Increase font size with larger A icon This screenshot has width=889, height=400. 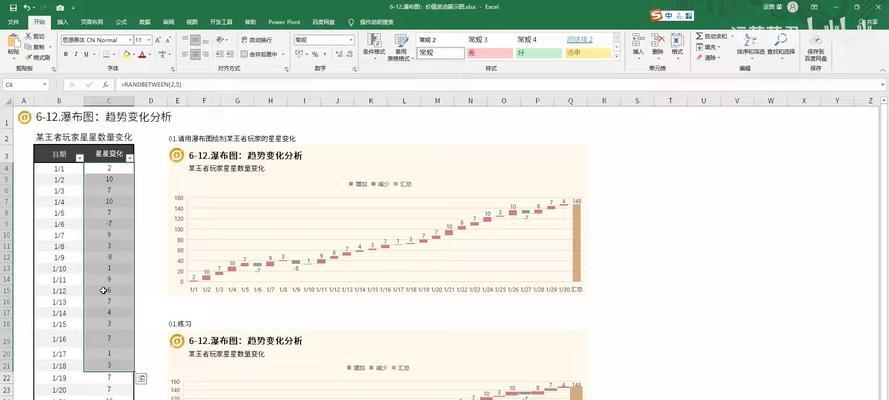point(158,40)
